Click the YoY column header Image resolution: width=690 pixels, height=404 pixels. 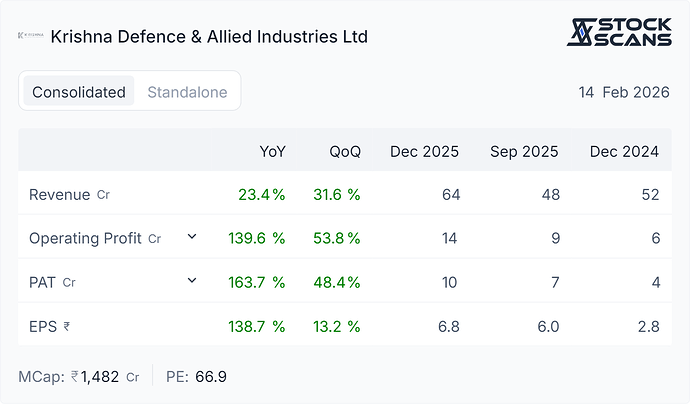pyautogui.click(x=272, y=151)
